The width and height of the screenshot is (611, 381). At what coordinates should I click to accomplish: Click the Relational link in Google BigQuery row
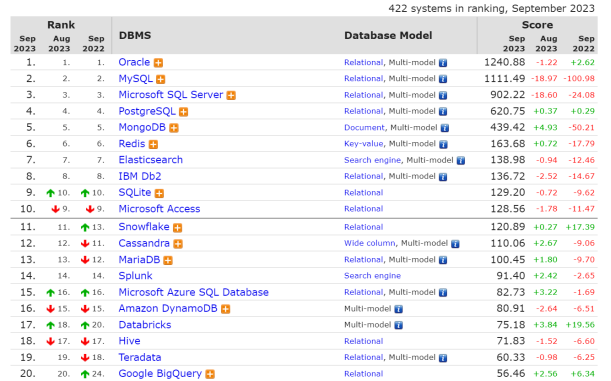pos(364,374)
